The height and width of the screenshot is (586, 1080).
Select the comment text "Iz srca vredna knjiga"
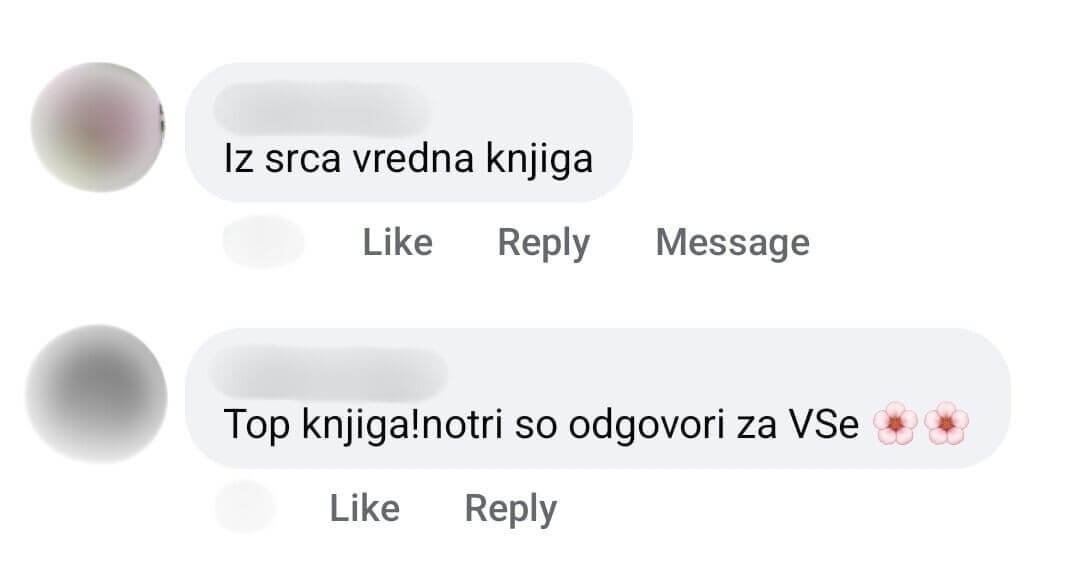(x=408, y=159)
